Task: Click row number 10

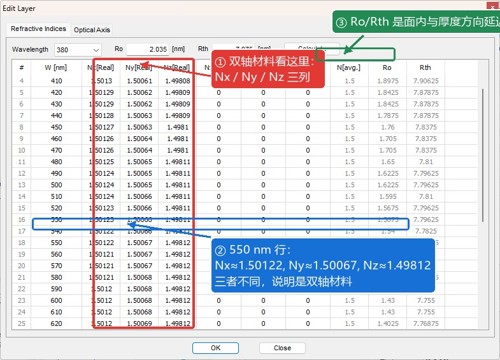Action: click(22, 150)
